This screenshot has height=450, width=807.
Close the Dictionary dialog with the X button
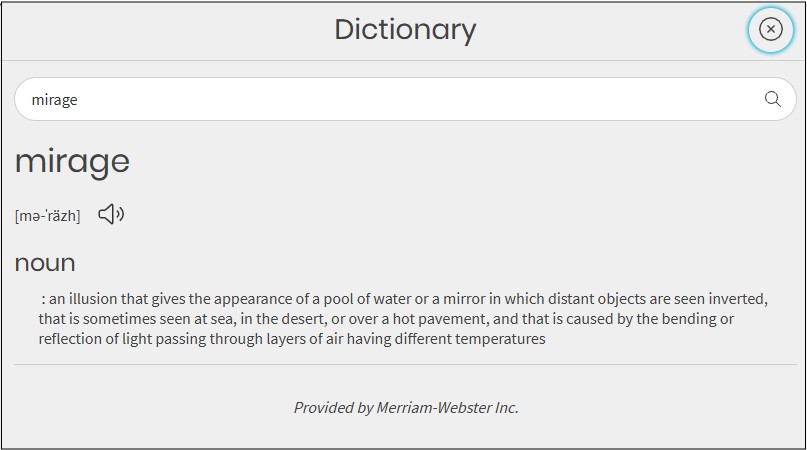click(x=770, y=29)
